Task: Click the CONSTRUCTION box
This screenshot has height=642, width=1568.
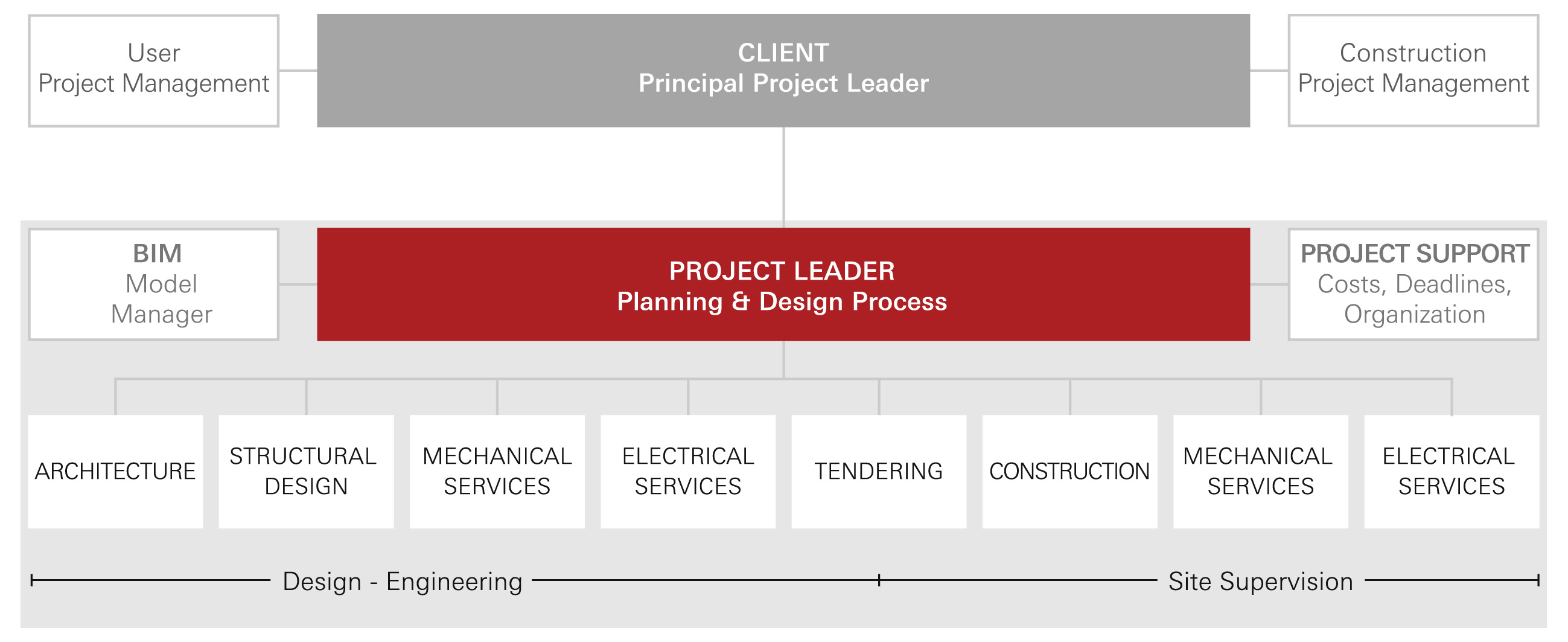Action: (1070, 472)
